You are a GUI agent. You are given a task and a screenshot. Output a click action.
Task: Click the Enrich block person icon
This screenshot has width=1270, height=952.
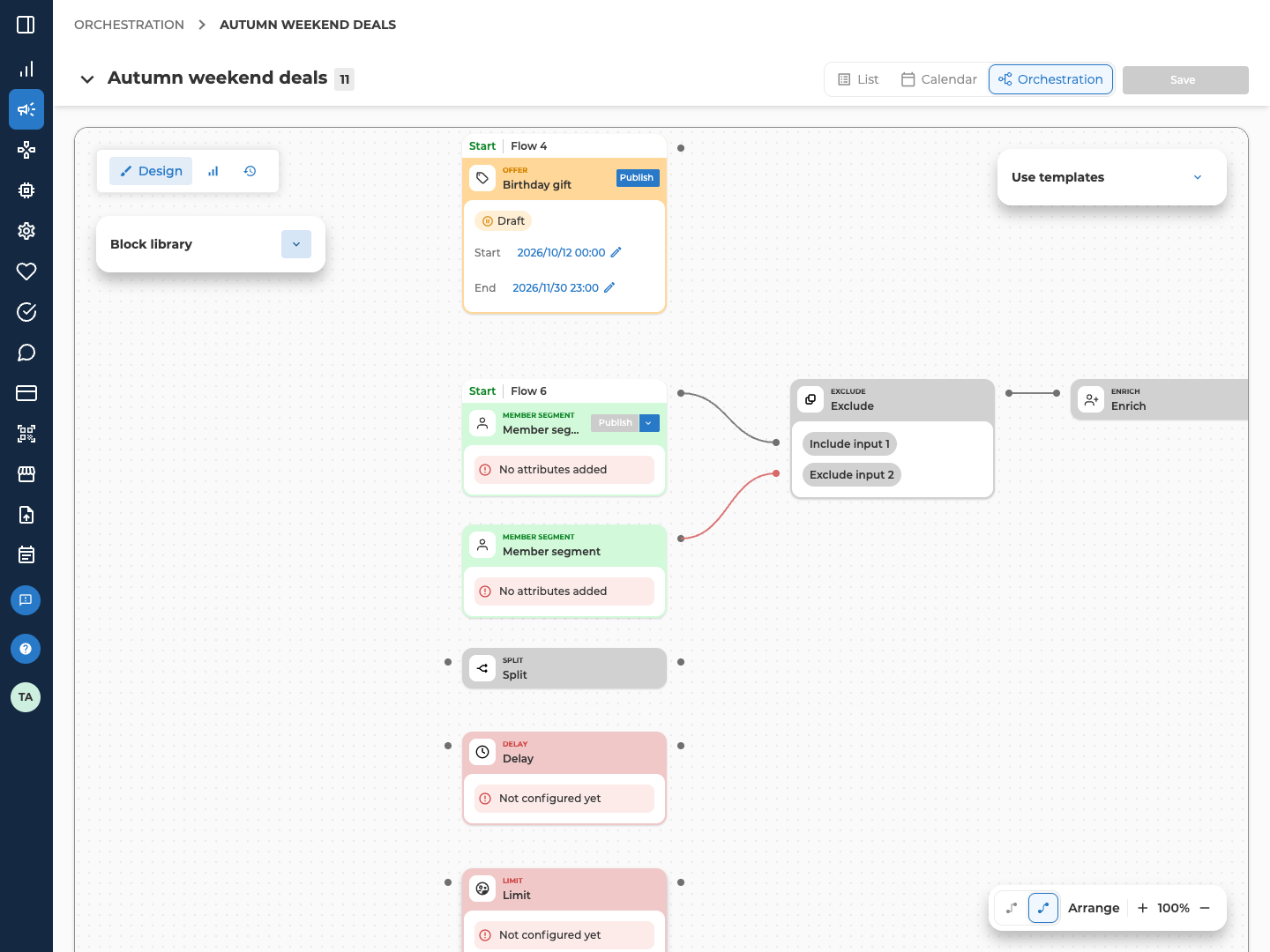pyautogui.click(x=1091, y=399)
